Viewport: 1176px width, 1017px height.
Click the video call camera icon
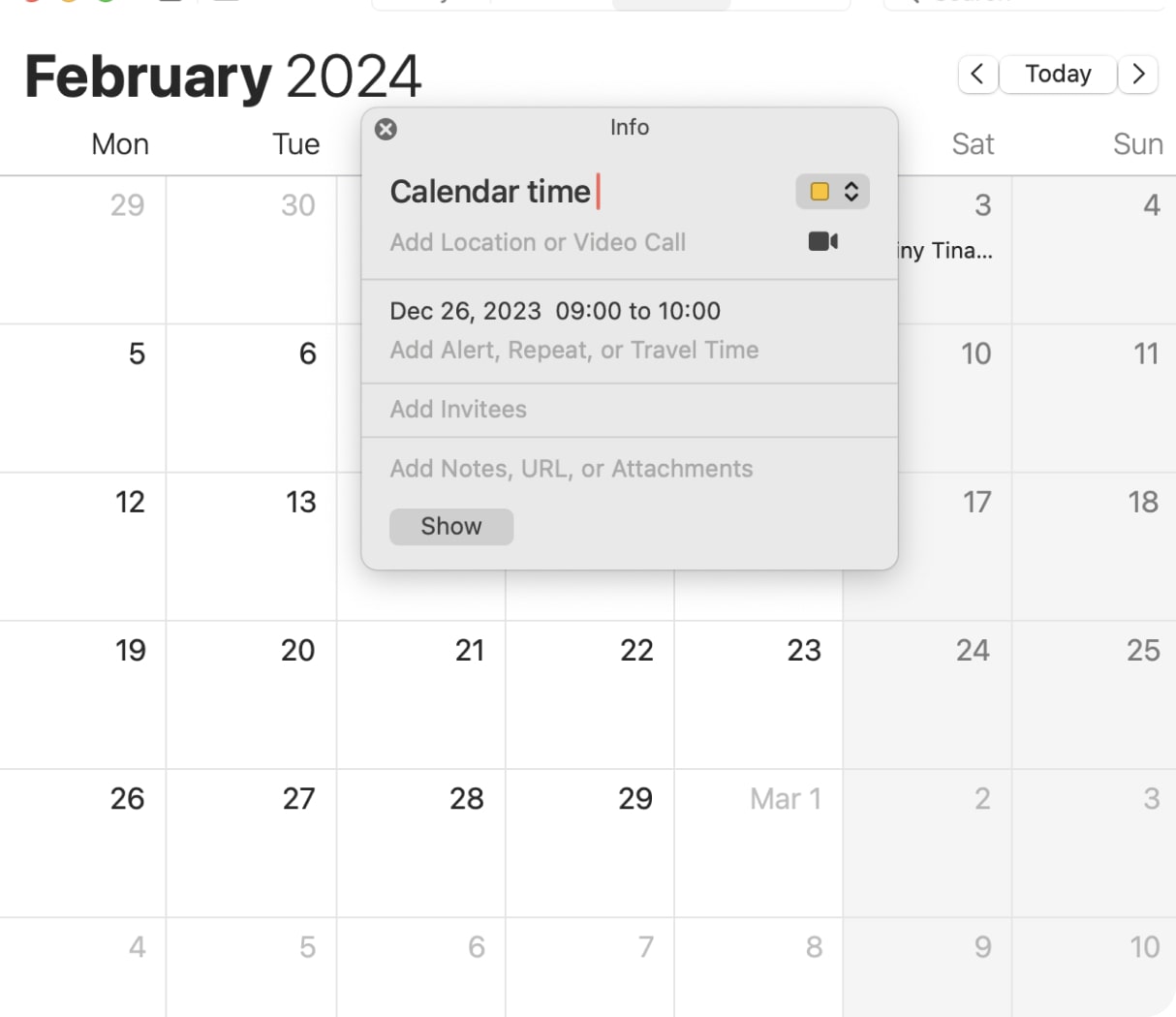pos(822,241)
